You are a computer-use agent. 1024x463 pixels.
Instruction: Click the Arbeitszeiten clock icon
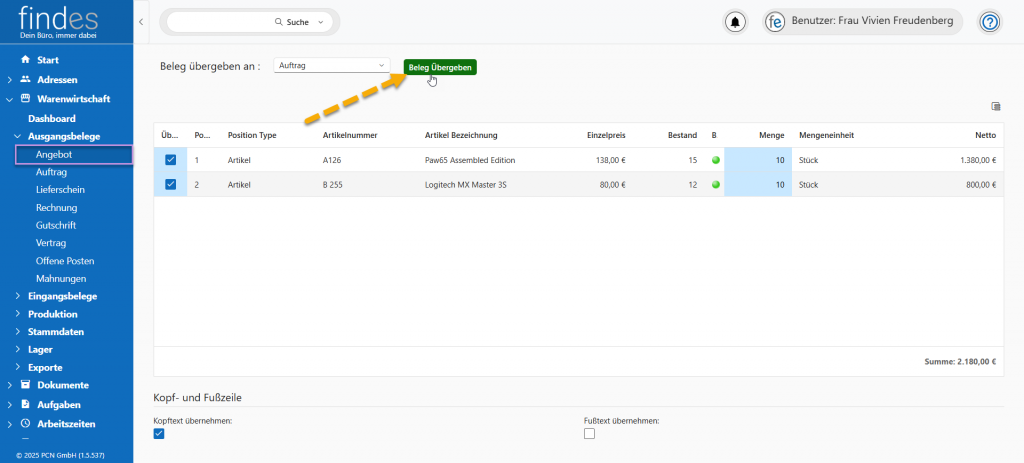point(25,424)
